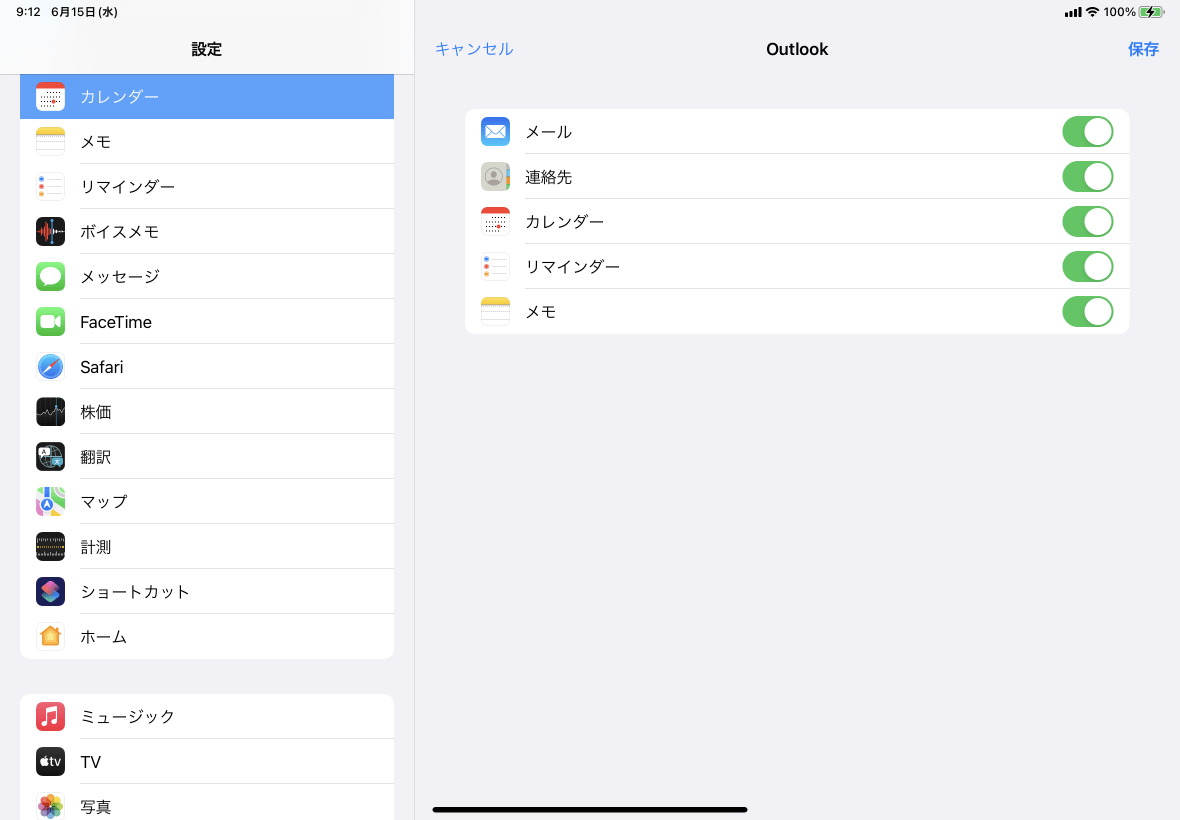Image resolution: width=1180 pixels, height=820 pixels.
Task: Tap the Measure (計測) ruler icon
Action: point(50,547)
